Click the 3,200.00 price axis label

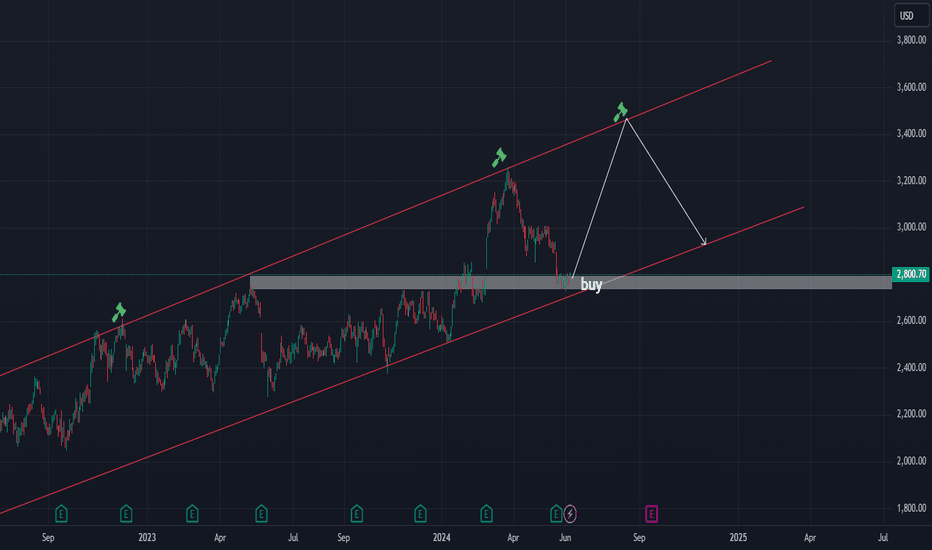click(x=911, y=181)
